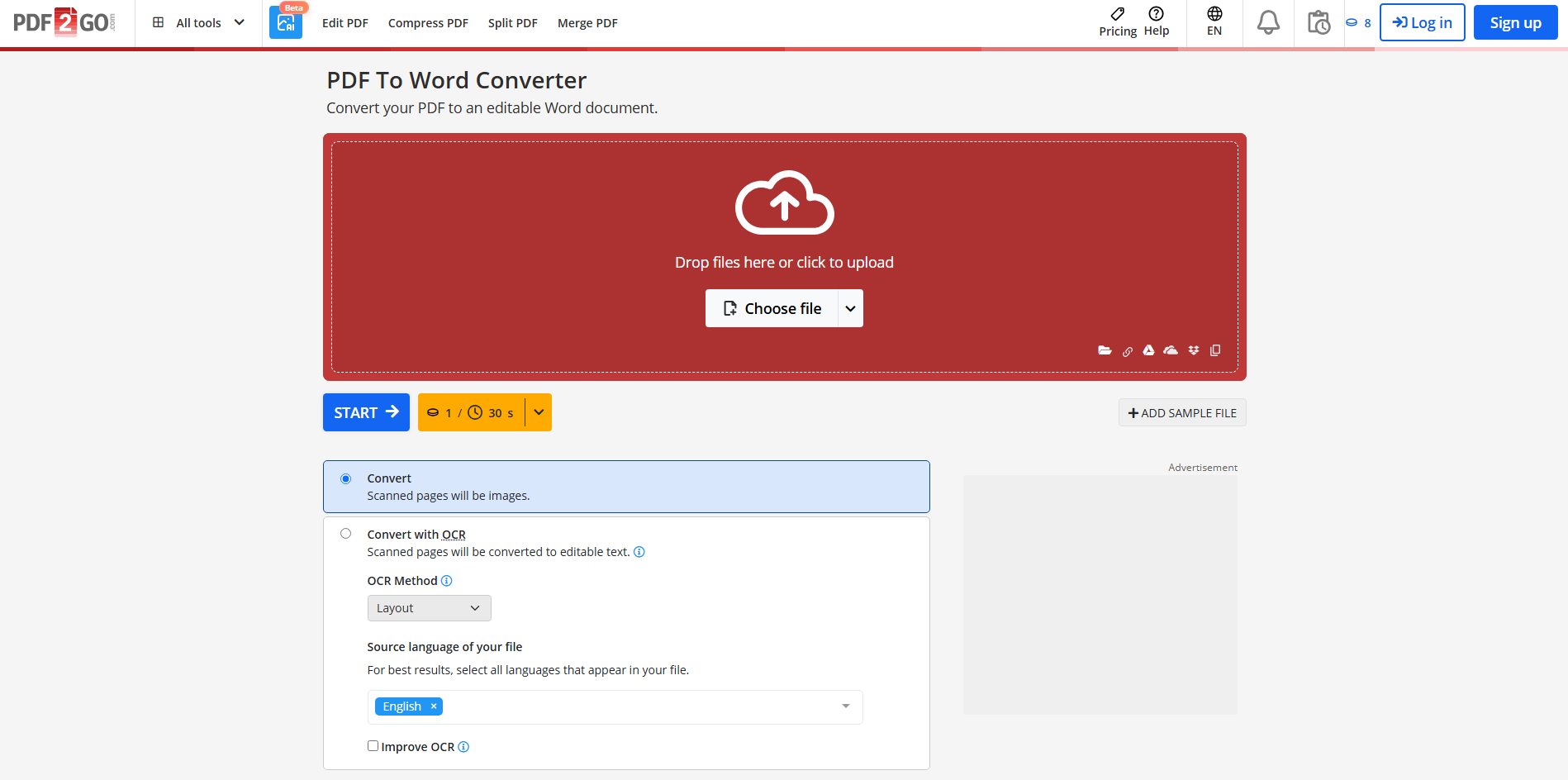Click the Log in button
Viewport: 1568px width, 780px height.
click(x=1423, y=22)
